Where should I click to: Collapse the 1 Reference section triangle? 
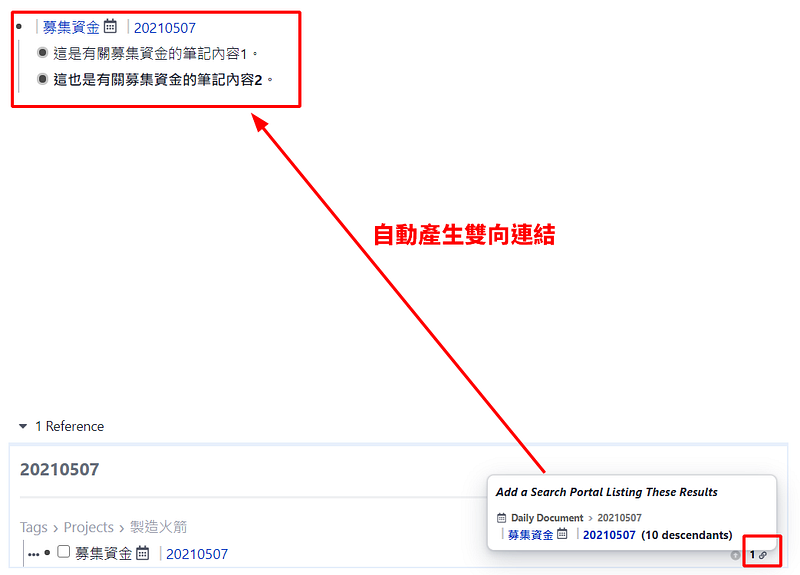[23, 426]
